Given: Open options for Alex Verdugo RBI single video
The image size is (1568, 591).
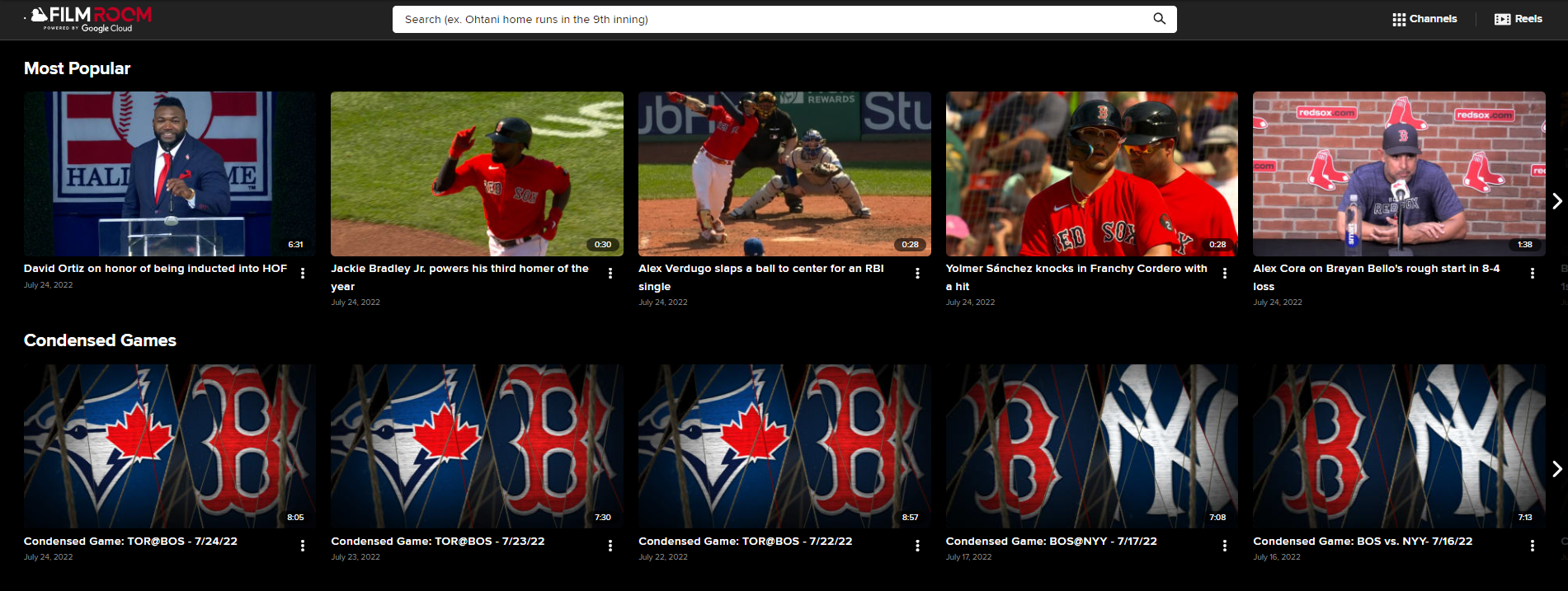Looking at the screenshot, I should click(917, 273).
